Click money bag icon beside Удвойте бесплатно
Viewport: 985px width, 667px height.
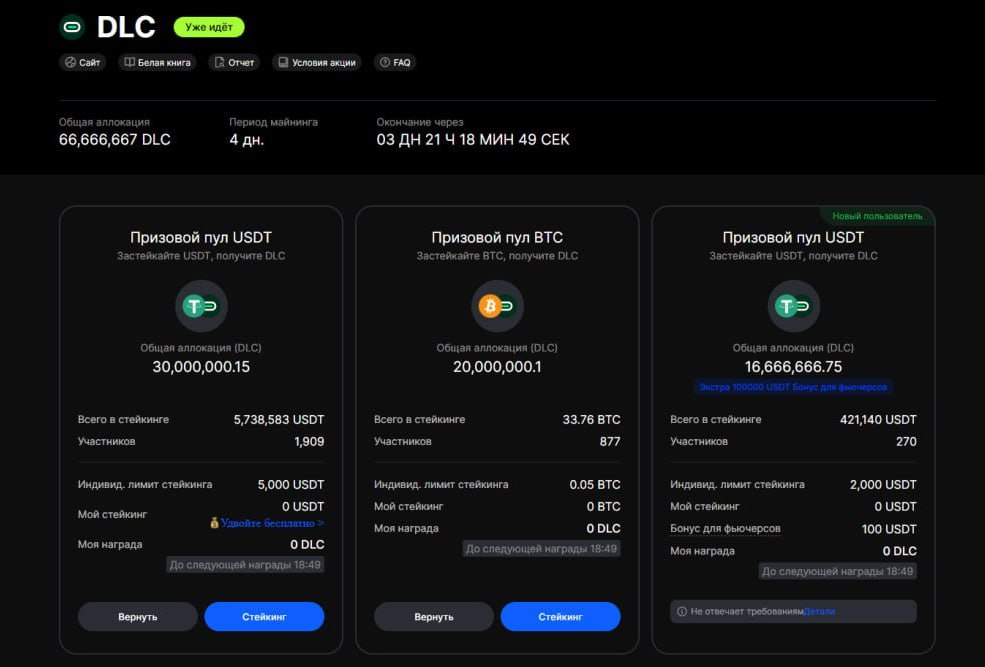214,523
